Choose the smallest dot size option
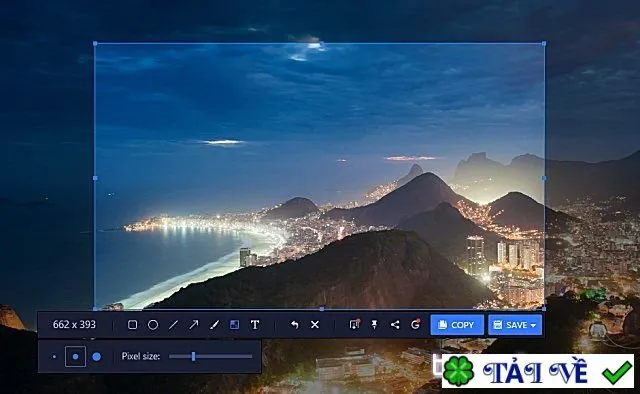 point(54,357)
